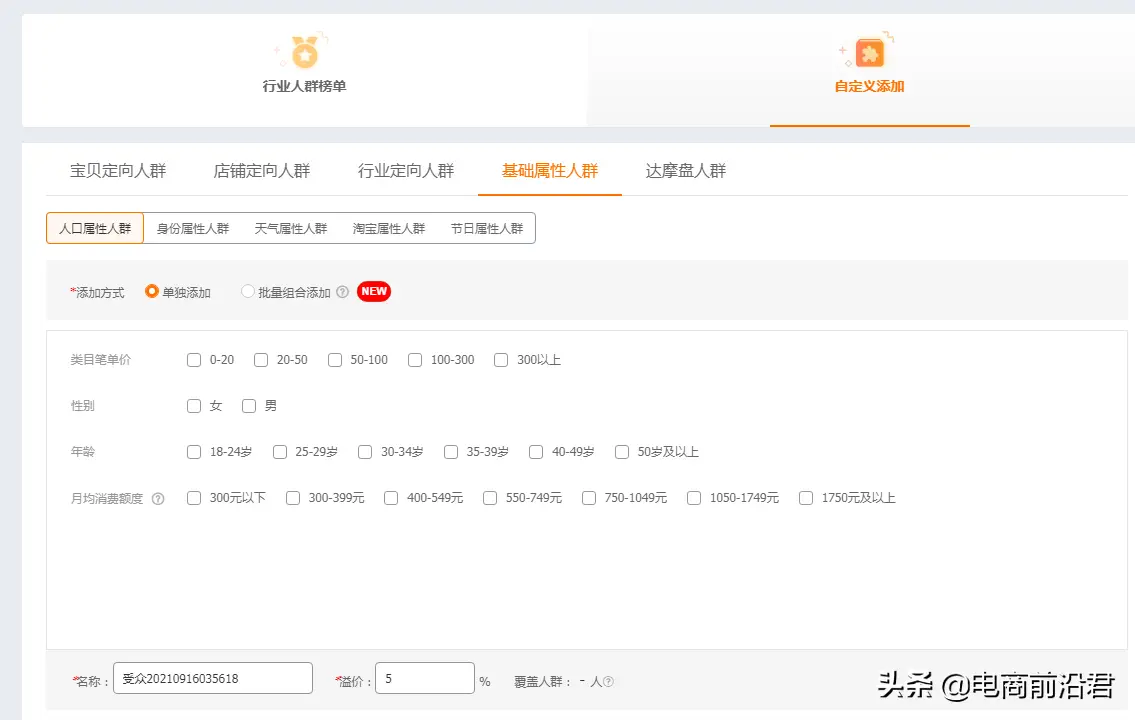Switch to the 天气属性人群 sub-tab
This screenshot has height=720, width=1135.
pyautogui.click(x=290, y=227)
